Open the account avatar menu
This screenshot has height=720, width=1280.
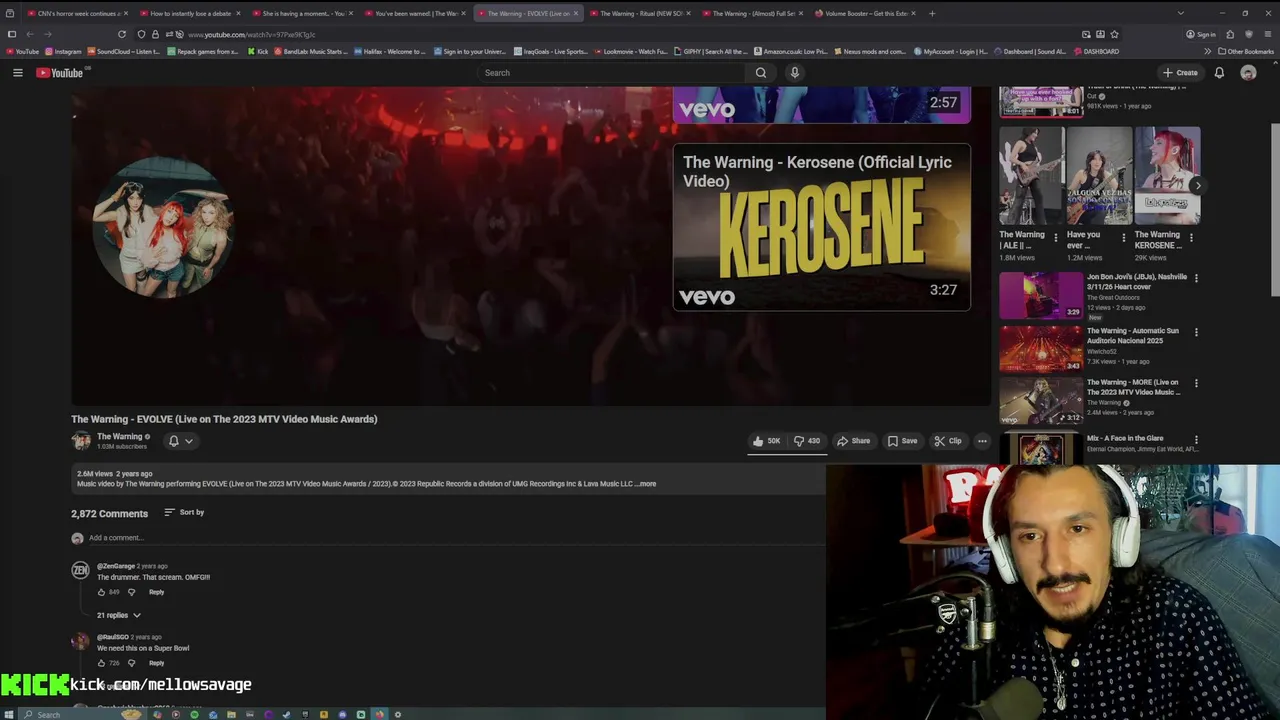1248,72
